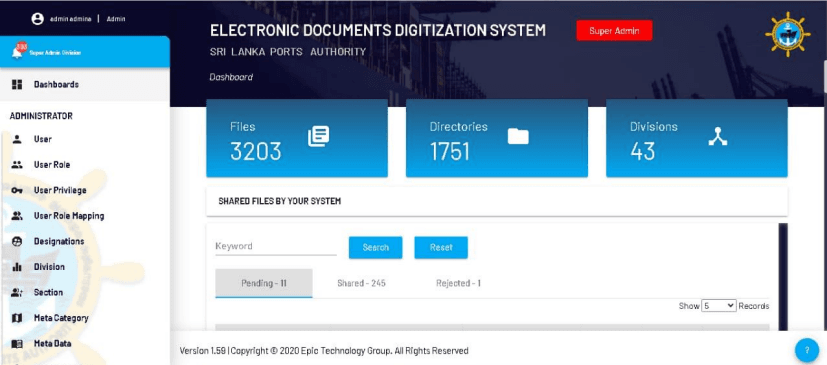Viewport: 827px width, 365px height.
Task: Click the user avatar icon beside admin admine
Action: click(37, 18)
